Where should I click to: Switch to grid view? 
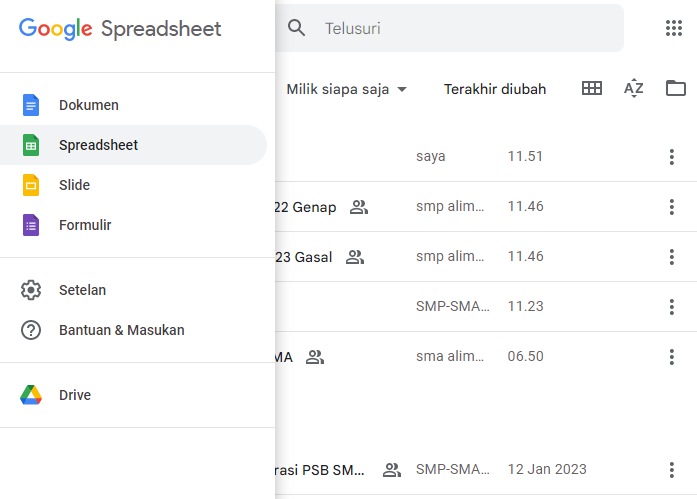click(592, 88)
